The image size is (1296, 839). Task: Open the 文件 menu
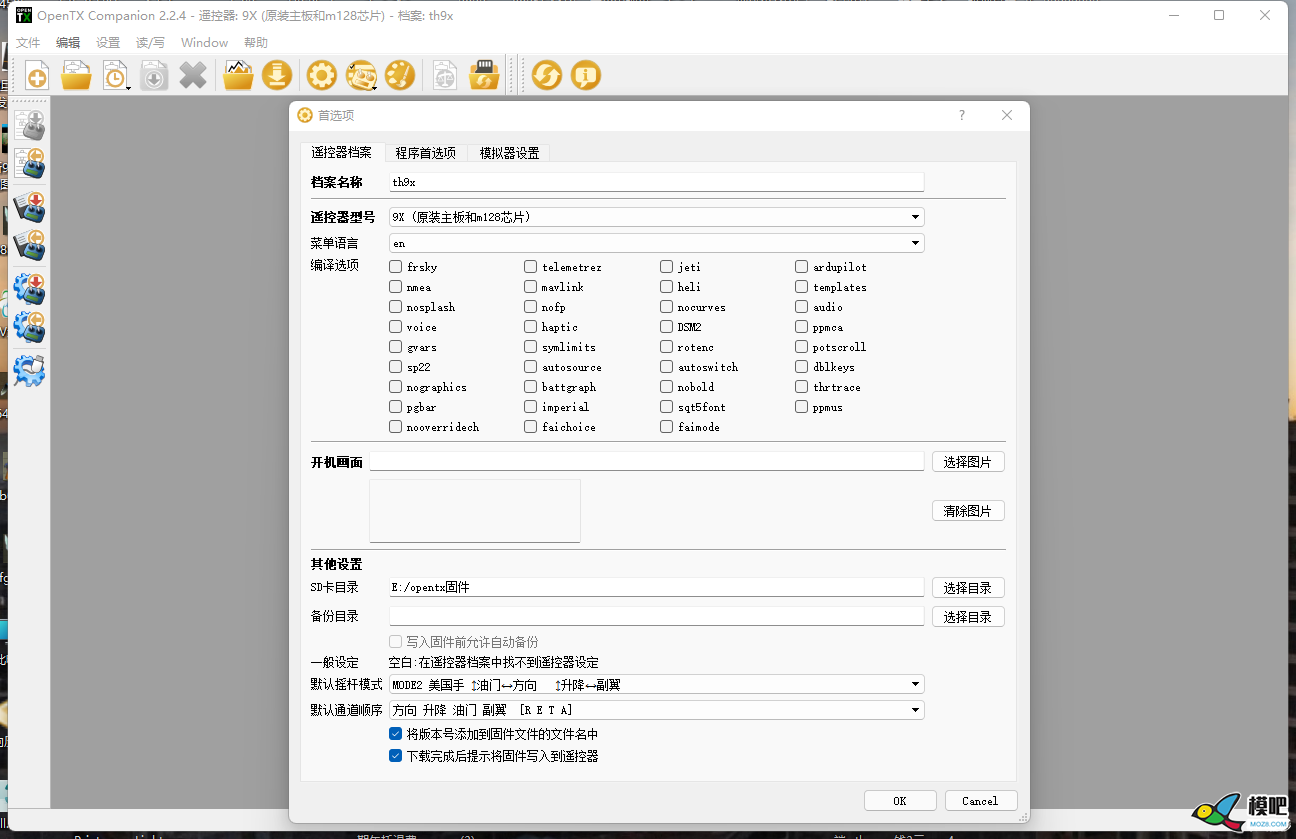28,42
